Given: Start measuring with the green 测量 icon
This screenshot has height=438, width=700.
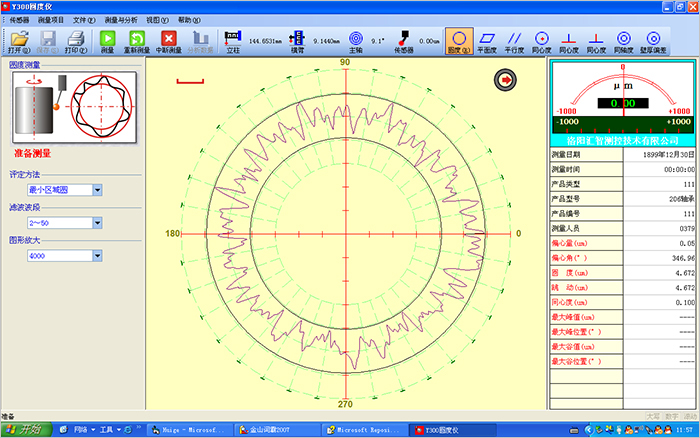Looking at the screenshot, I should (x=107, y=40).
